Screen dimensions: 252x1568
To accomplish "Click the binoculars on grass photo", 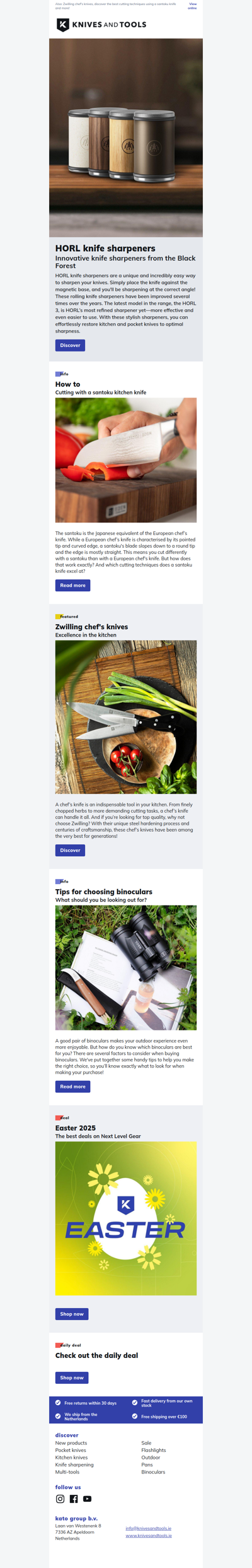I will (126, 967).
